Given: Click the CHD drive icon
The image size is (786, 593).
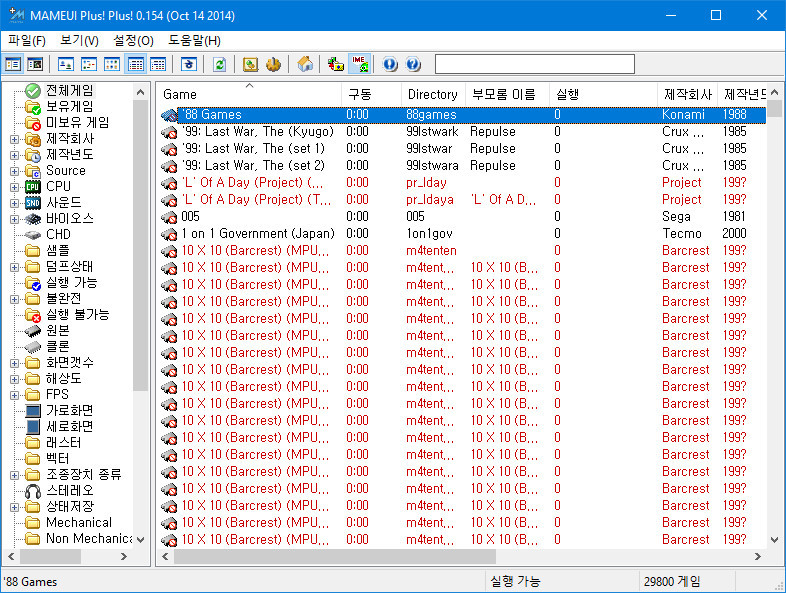Looking at the screenshot, I should coord(33,235).
